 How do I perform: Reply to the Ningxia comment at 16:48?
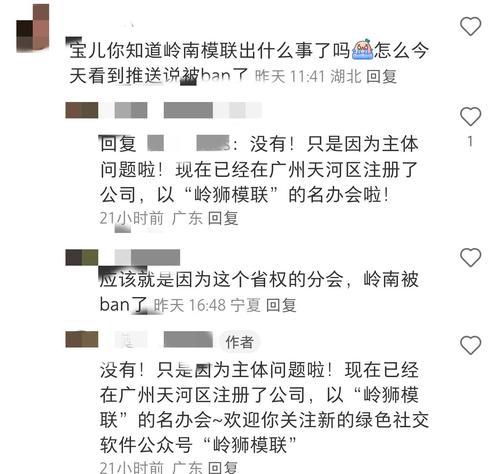281,305
